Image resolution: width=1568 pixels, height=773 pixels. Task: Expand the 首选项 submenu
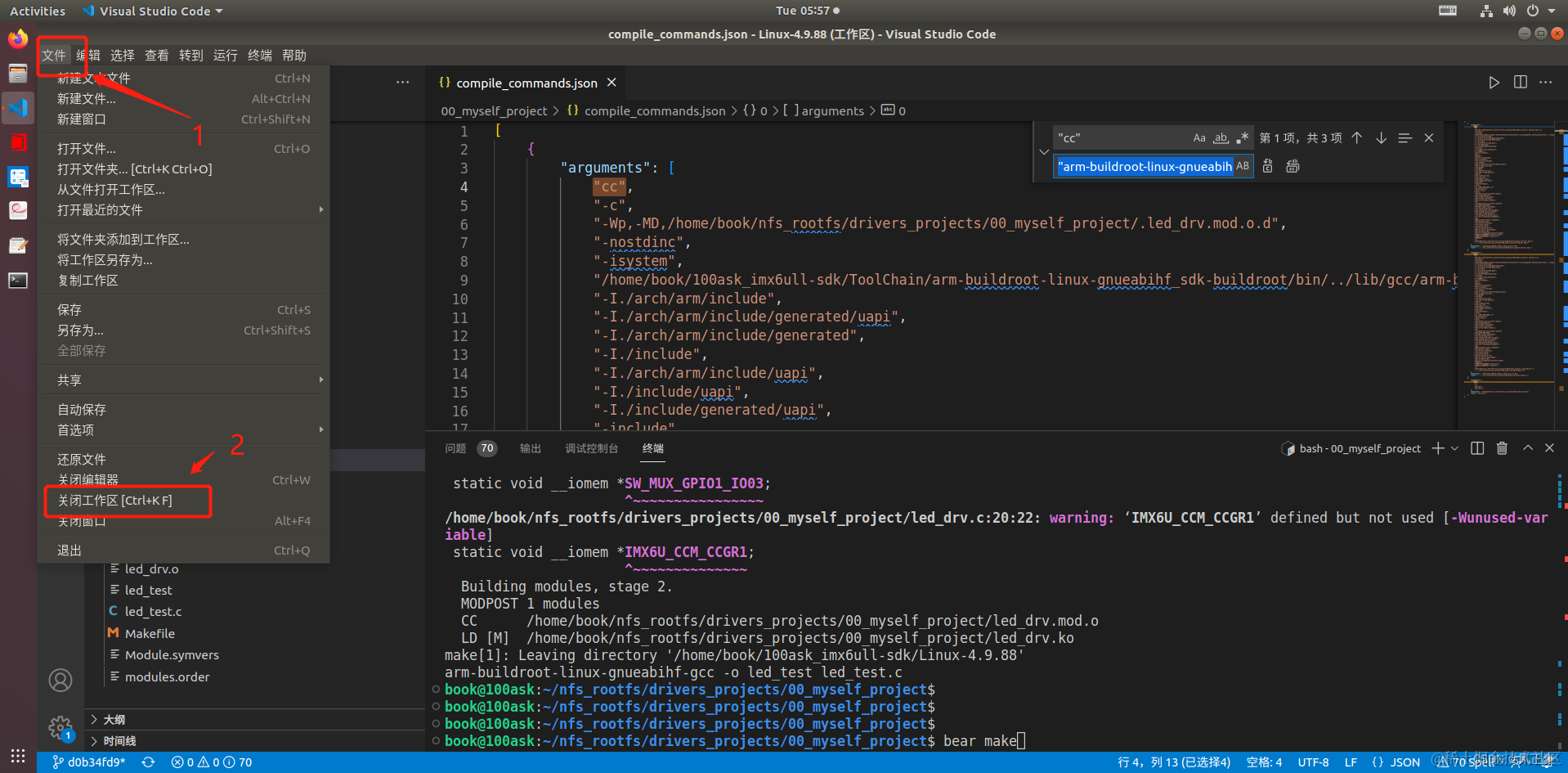point(184,430)
